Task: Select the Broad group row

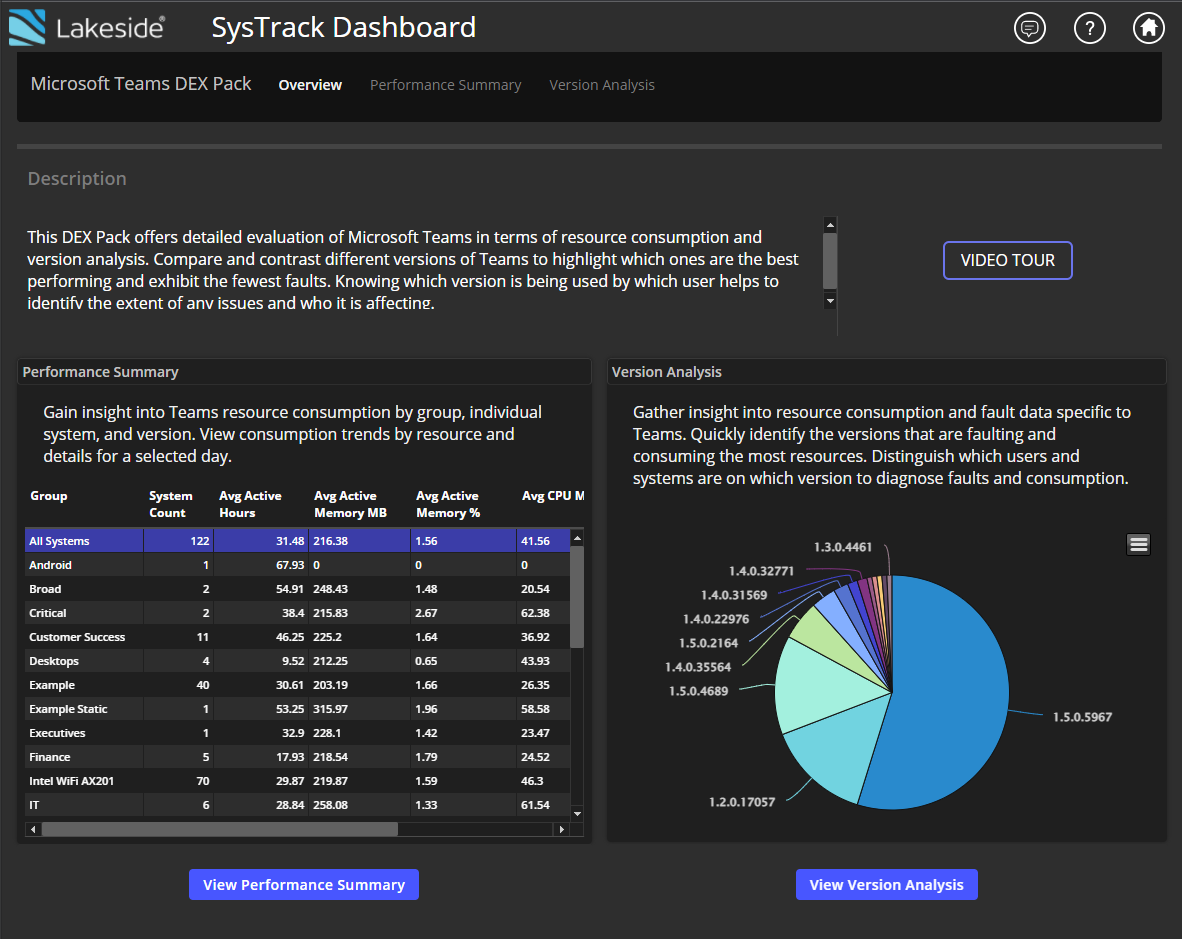Action: (x=298, y=589)
